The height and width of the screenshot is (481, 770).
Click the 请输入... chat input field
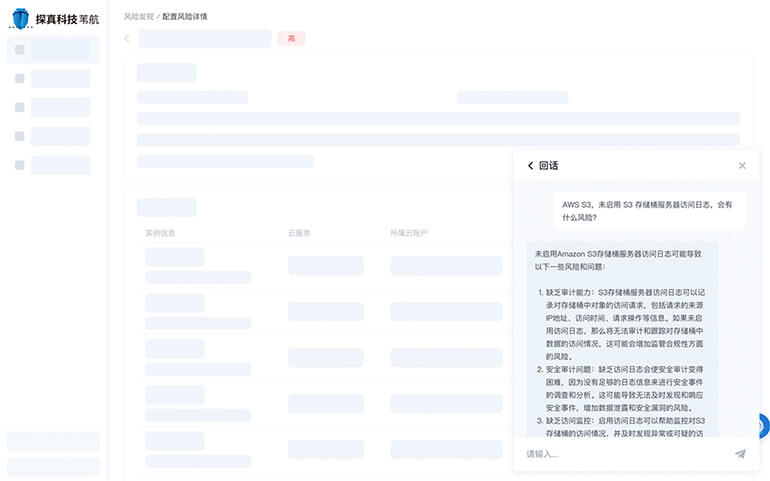[626, 453]
